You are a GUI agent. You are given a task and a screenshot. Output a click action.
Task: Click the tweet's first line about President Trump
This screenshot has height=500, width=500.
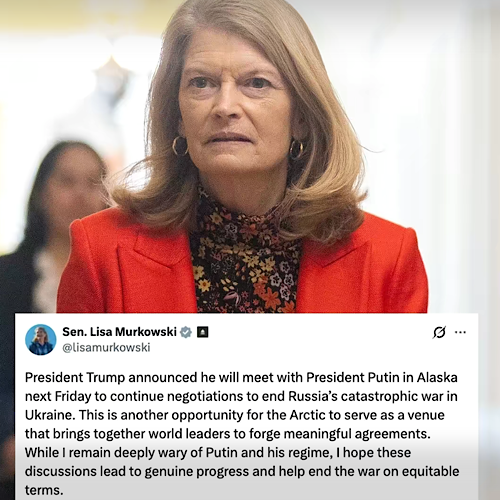[x=241, y=378]
